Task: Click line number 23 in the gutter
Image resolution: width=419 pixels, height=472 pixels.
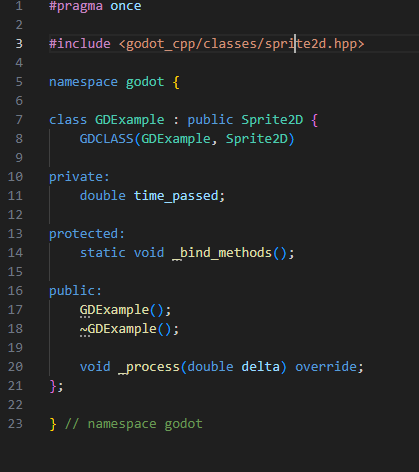Action: pyautogui.click(x=15, y=424)
